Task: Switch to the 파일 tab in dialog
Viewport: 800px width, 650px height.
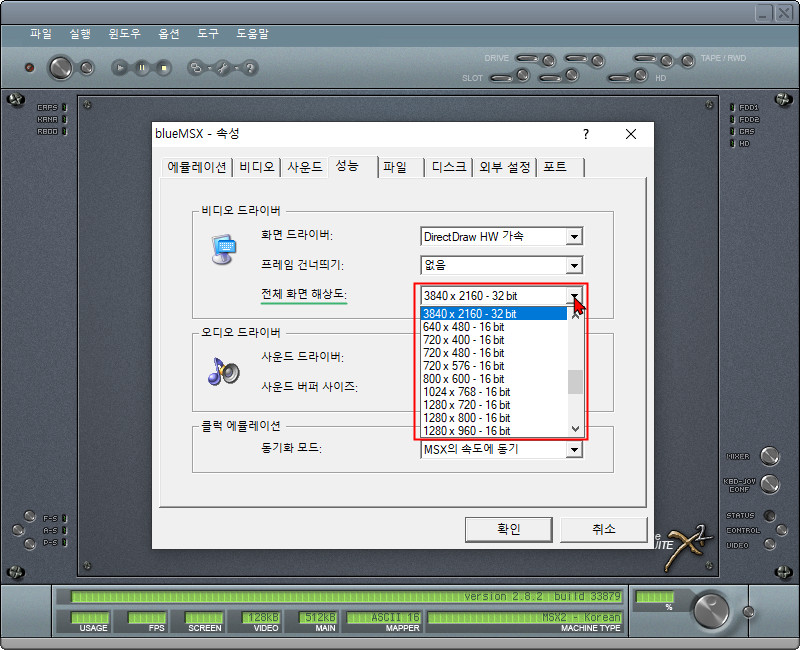Action: pos(401,167)
